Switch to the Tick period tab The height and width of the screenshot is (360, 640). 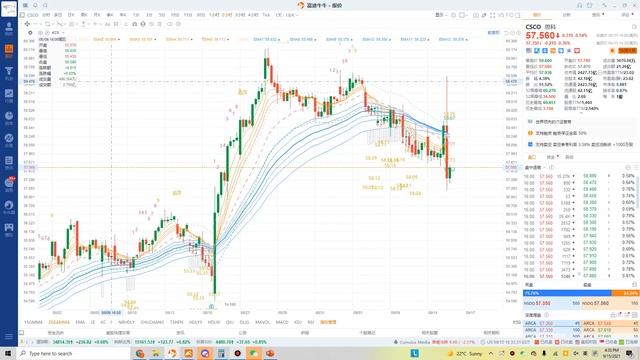pos(266,15)
